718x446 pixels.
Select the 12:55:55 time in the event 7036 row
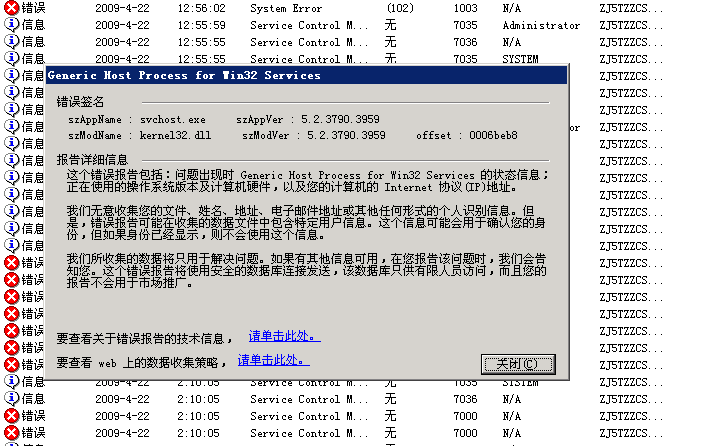coord(201,42)
